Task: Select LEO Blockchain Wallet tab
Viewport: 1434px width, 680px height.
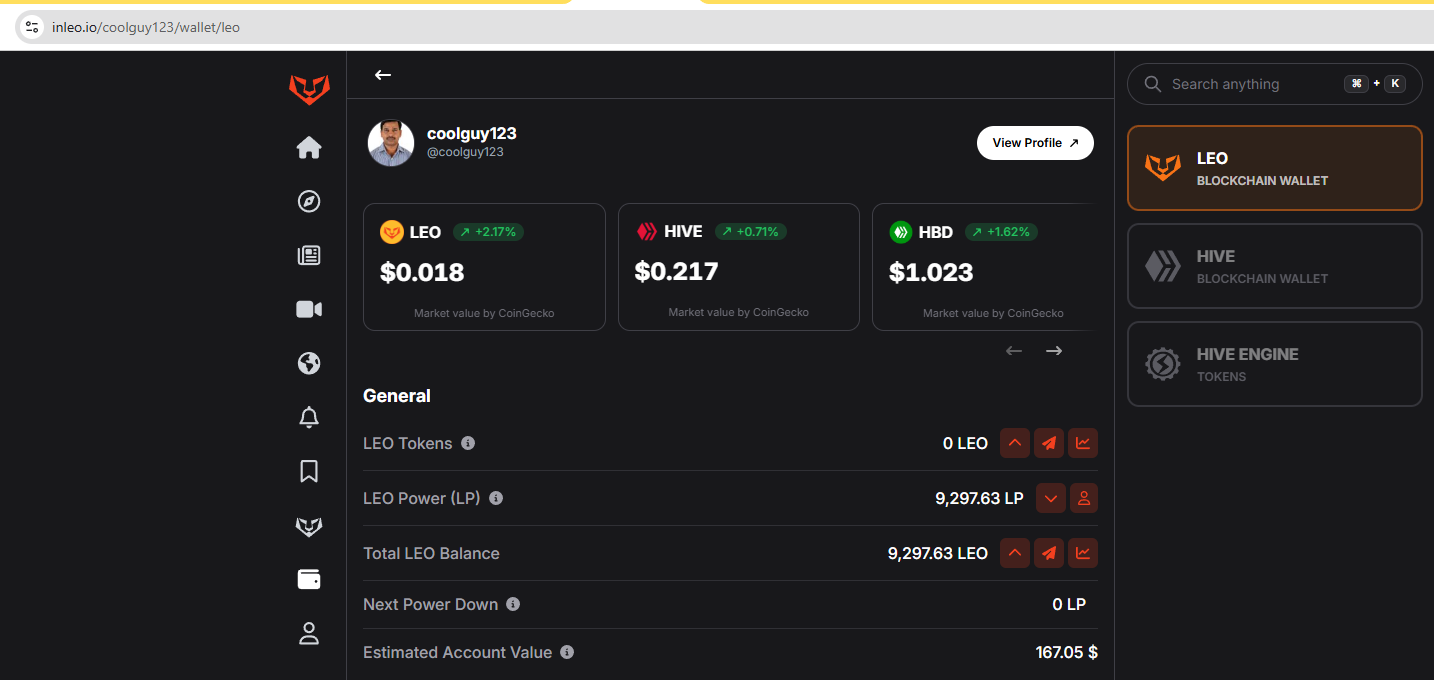Action: (x=1275, y=168)
